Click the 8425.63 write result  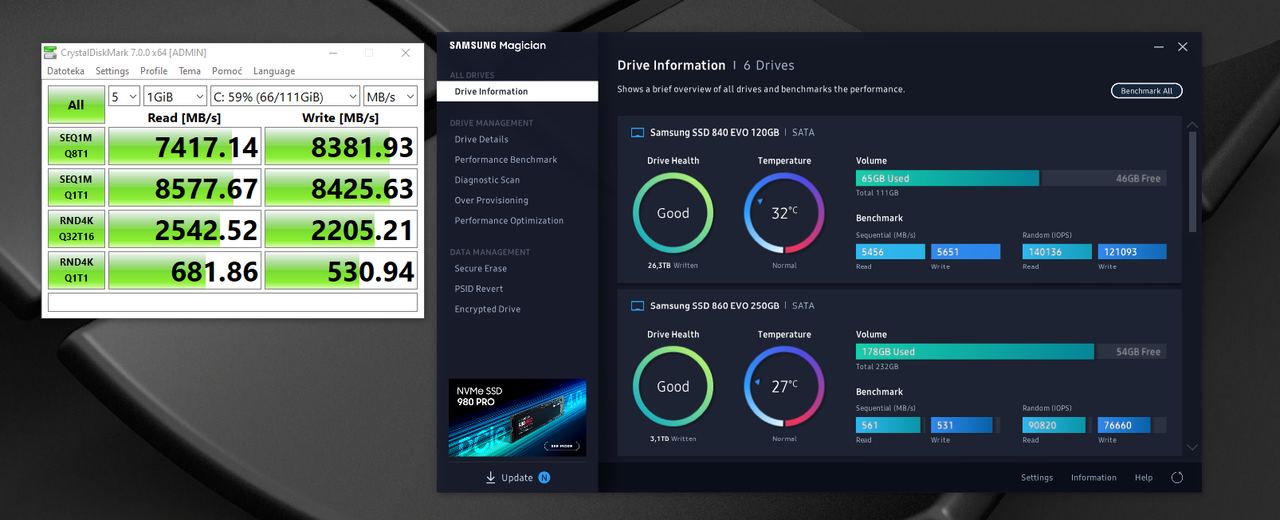341,187
